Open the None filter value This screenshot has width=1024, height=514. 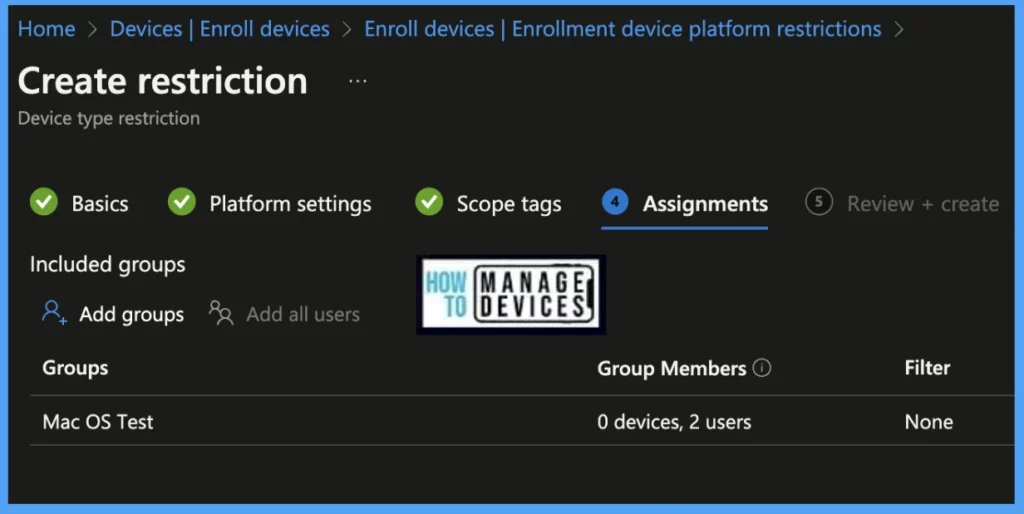(929, 422)
